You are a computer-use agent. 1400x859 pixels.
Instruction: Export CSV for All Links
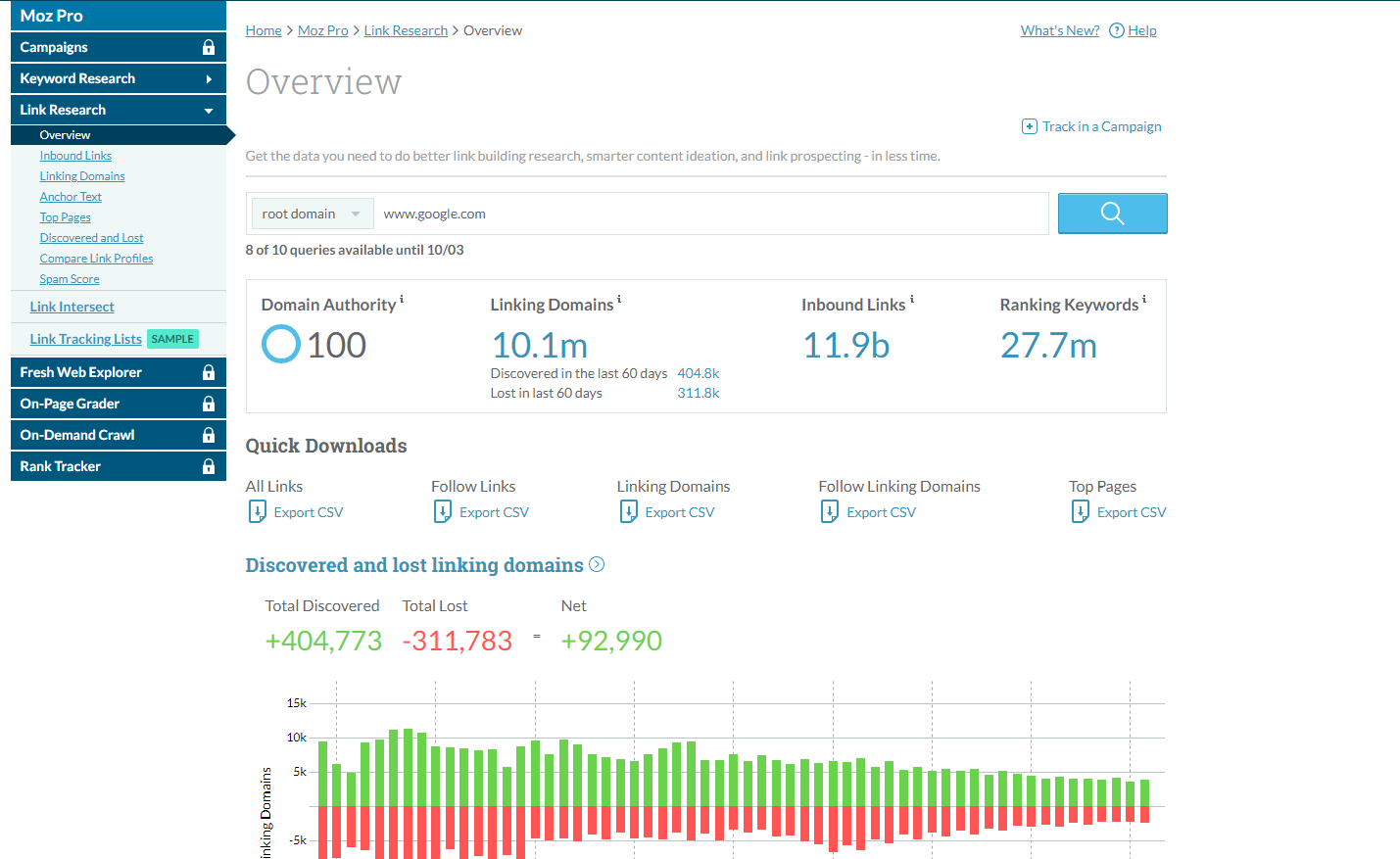(309, 512)
